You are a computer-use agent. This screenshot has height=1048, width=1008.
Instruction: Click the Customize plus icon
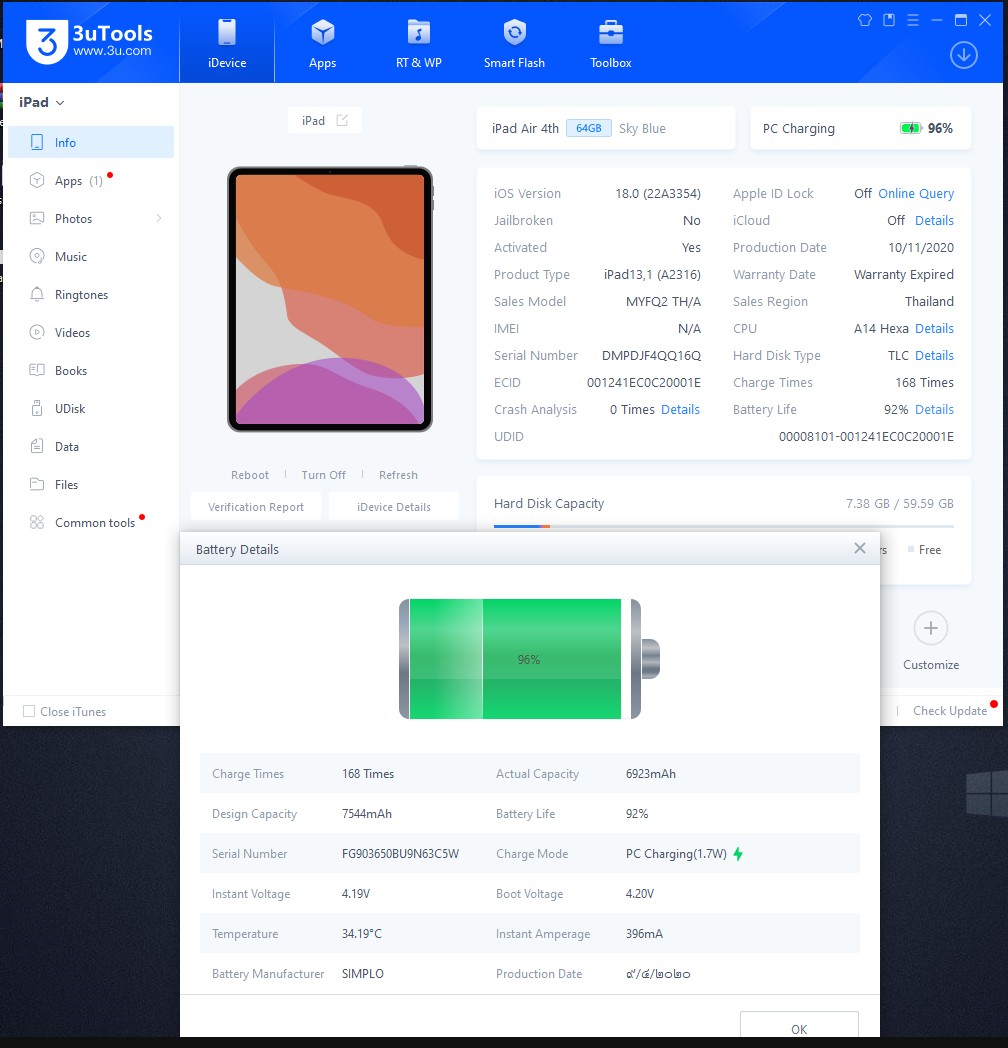tap(930, 628)
